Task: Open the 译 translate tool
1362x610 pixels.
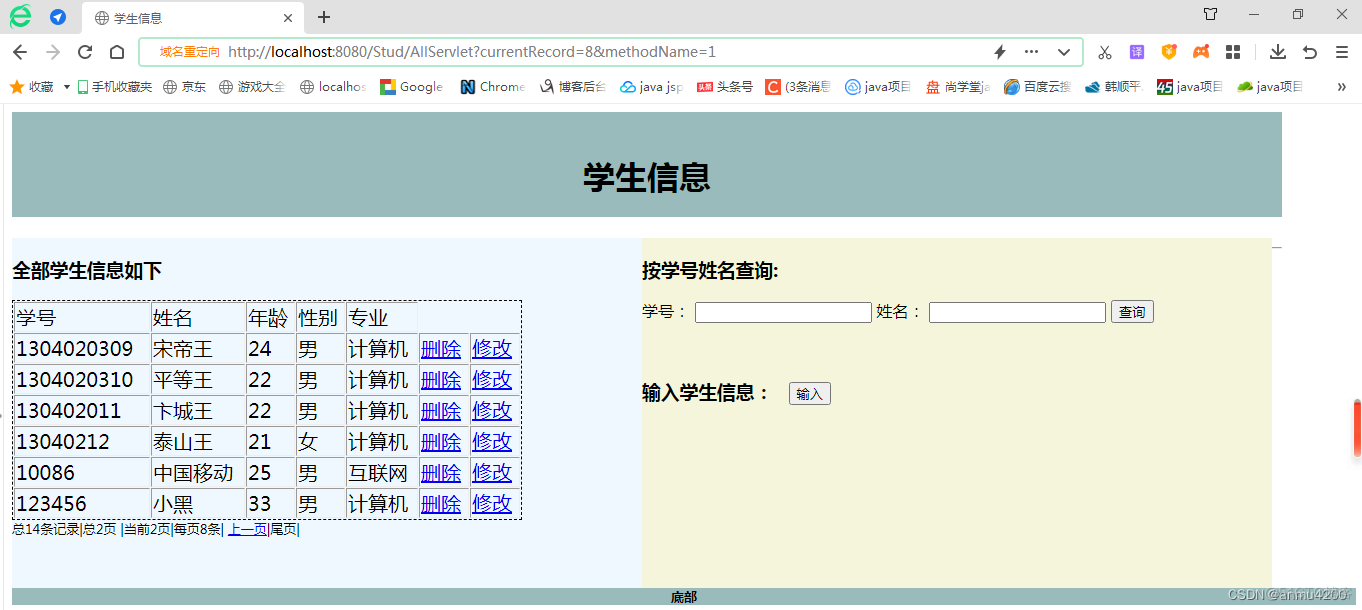Action: [x=1136, y=52]
